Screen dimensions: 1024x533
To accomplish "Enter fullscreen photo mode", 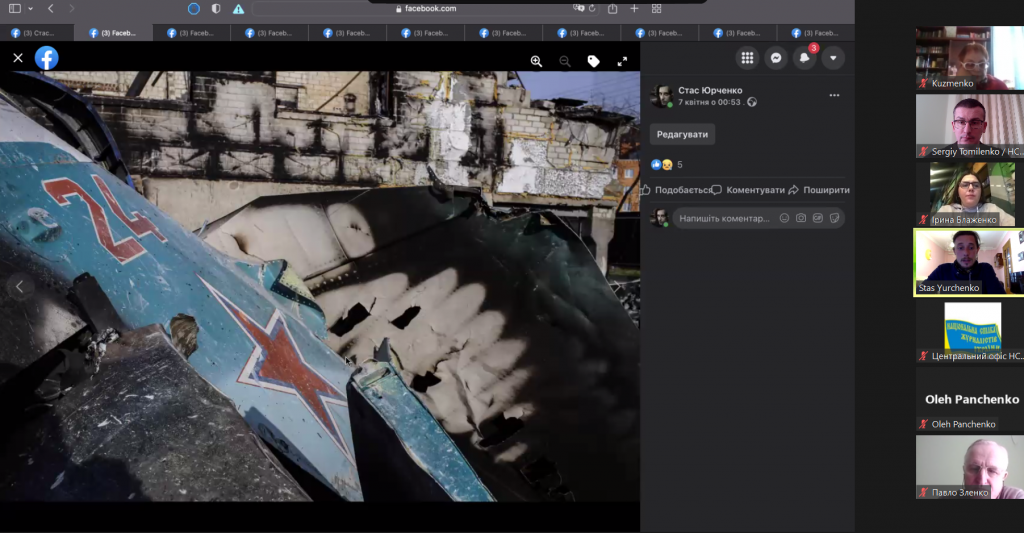I will (x=622, y=61).
